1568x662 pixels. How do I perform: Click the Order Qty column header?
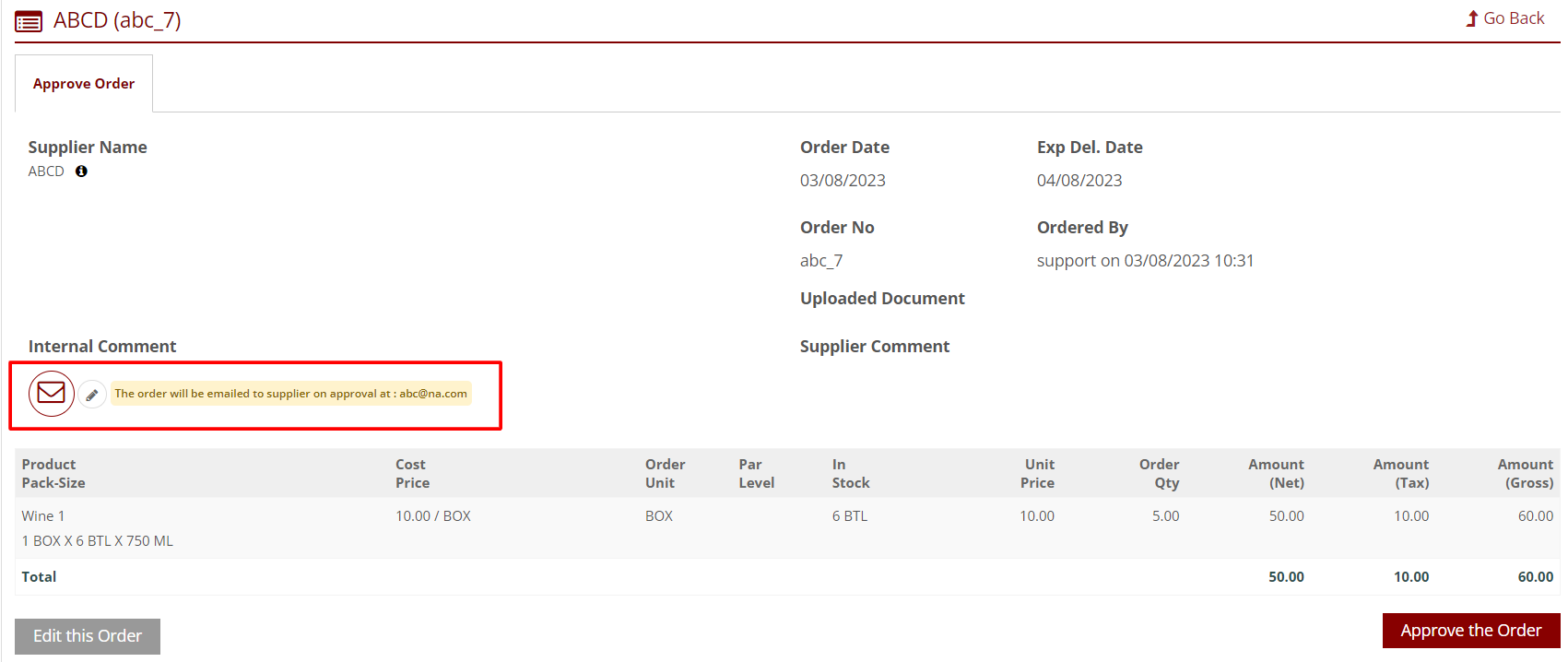pos(1159,474)
